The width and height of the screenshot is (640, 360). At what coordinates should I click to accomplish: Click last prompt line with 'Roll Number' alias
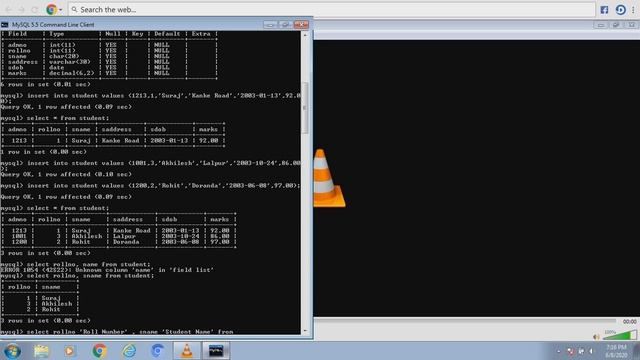(117, 332)
